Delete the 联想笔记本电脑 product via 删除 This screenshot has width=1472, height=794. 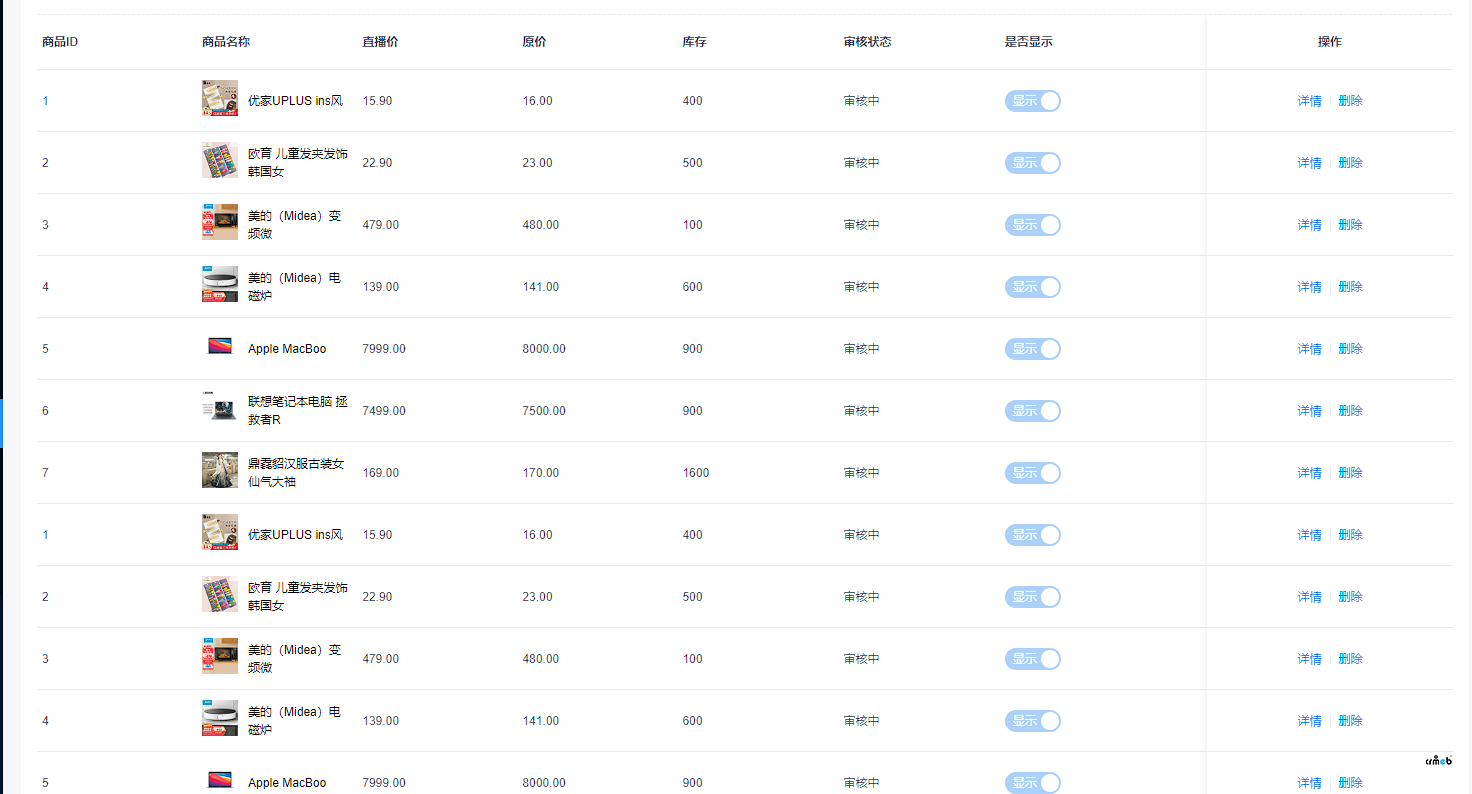point(1350,411)
